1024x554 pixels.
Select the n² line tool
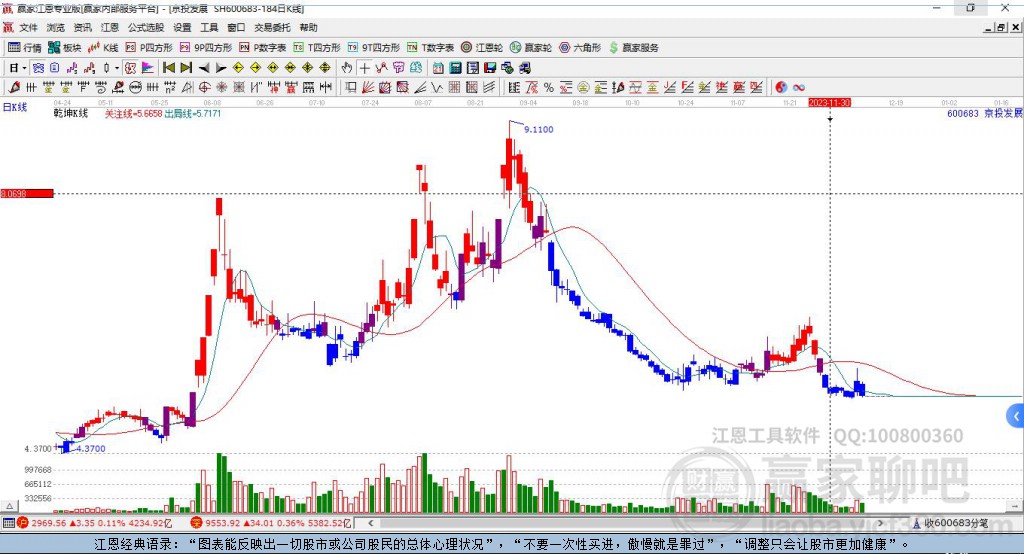170,87
